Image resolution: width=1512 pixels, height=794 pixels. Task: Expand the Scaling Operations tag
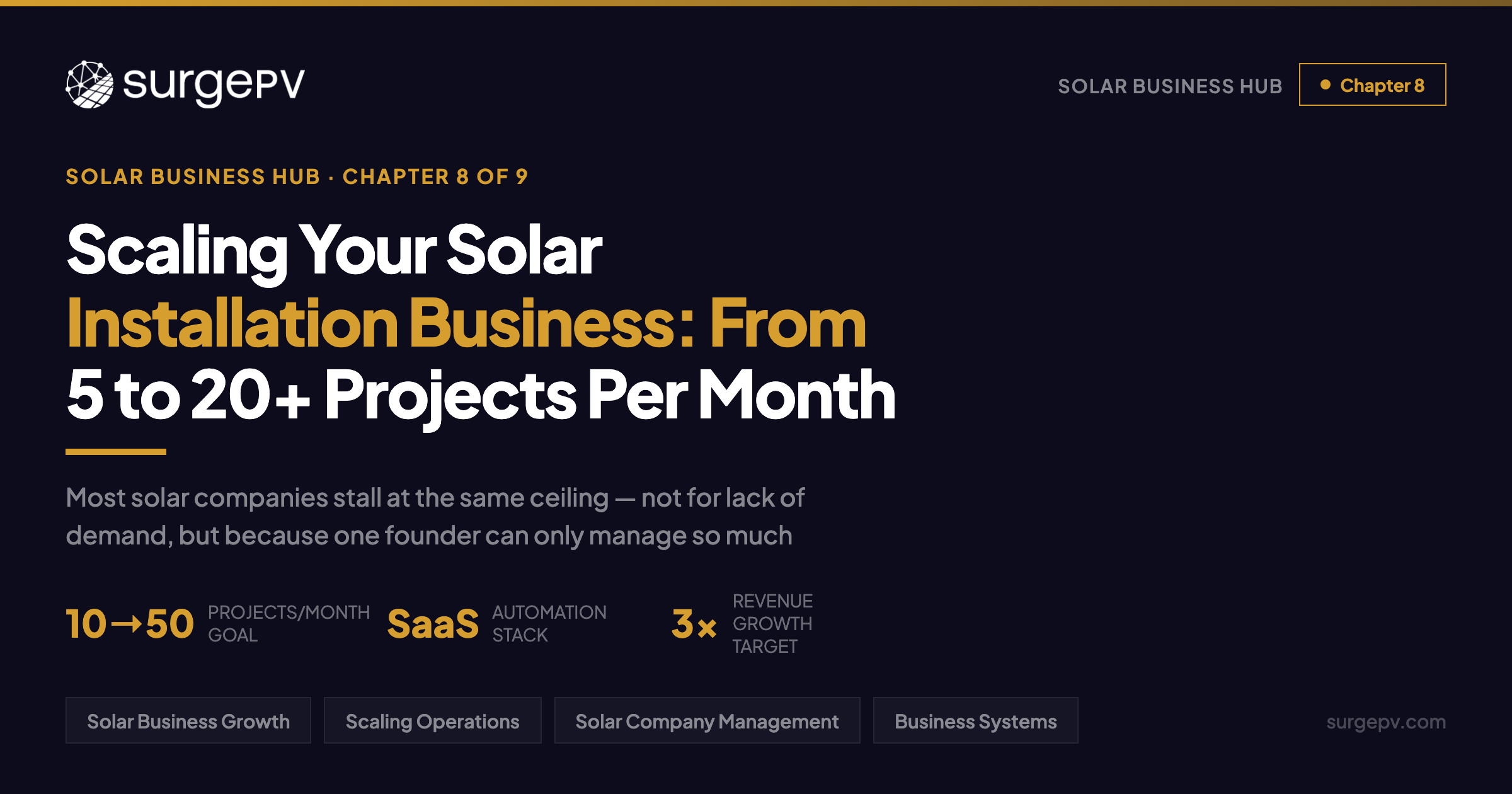coord(432,720)
